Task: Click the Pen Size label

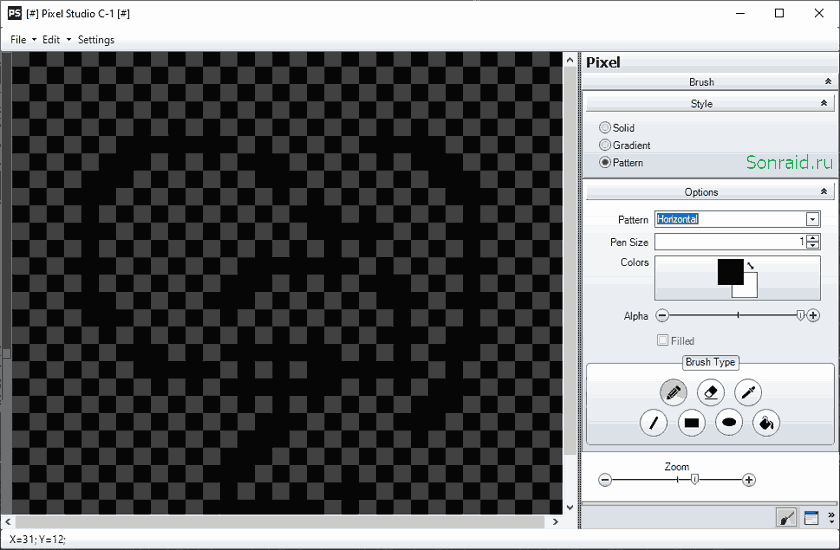Action: click(629, 242)
